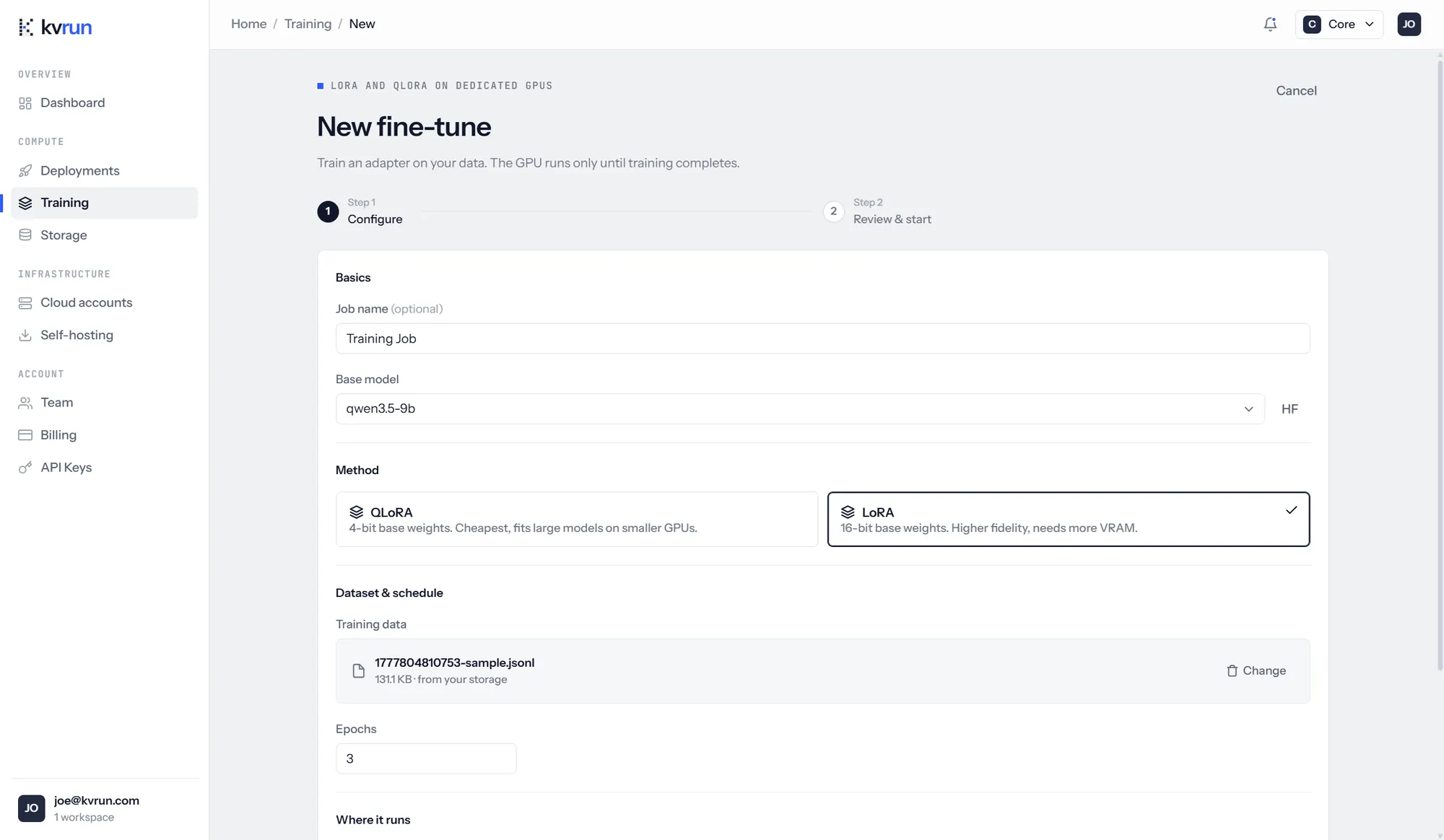Screen dimensions: 1444x840
Task: Click the 1777804810753-sample.jsonl filename
Action: [454, 662]
